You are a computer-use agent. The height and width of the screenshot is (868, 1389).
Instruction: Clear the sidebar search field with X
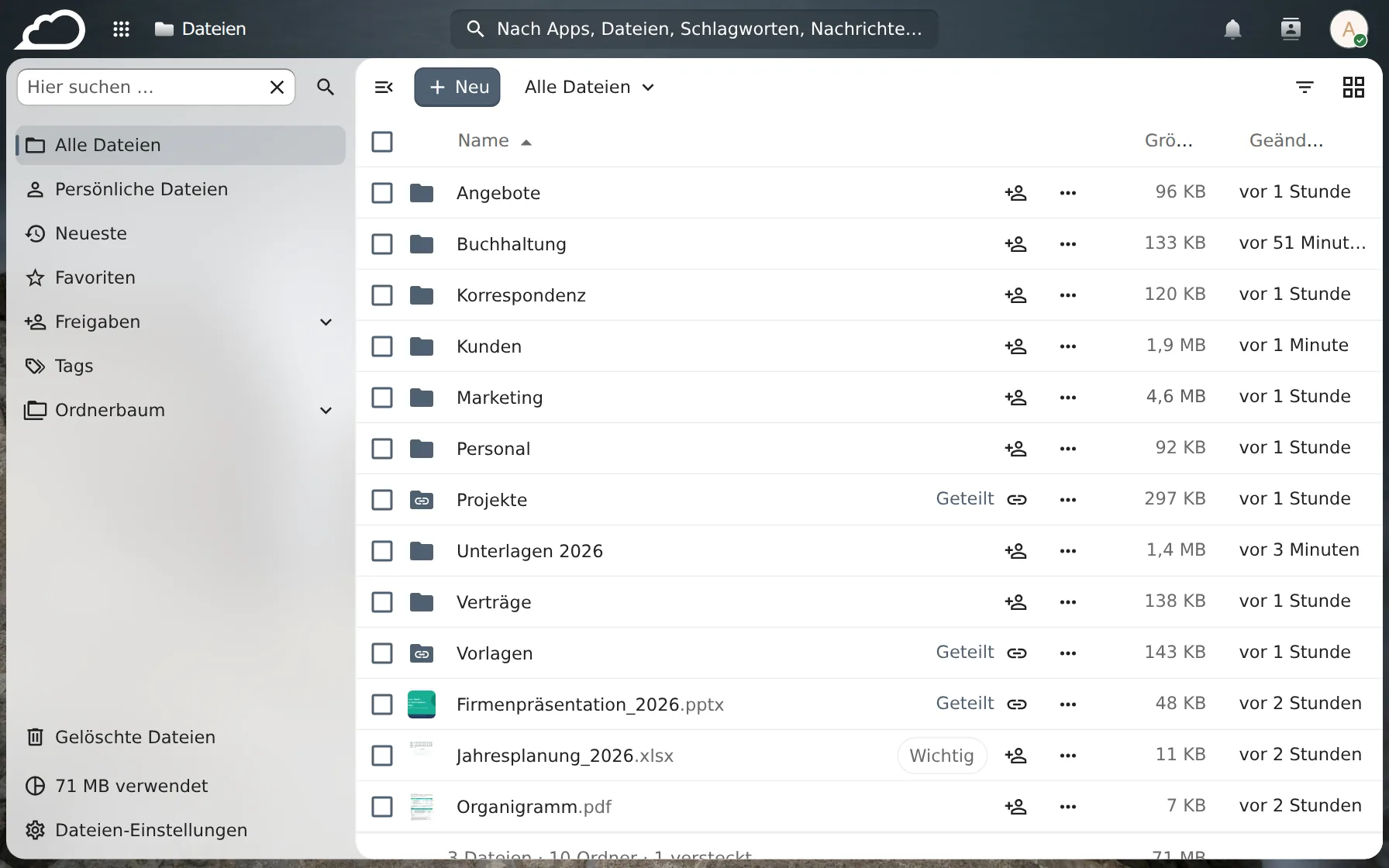point(277,87)
